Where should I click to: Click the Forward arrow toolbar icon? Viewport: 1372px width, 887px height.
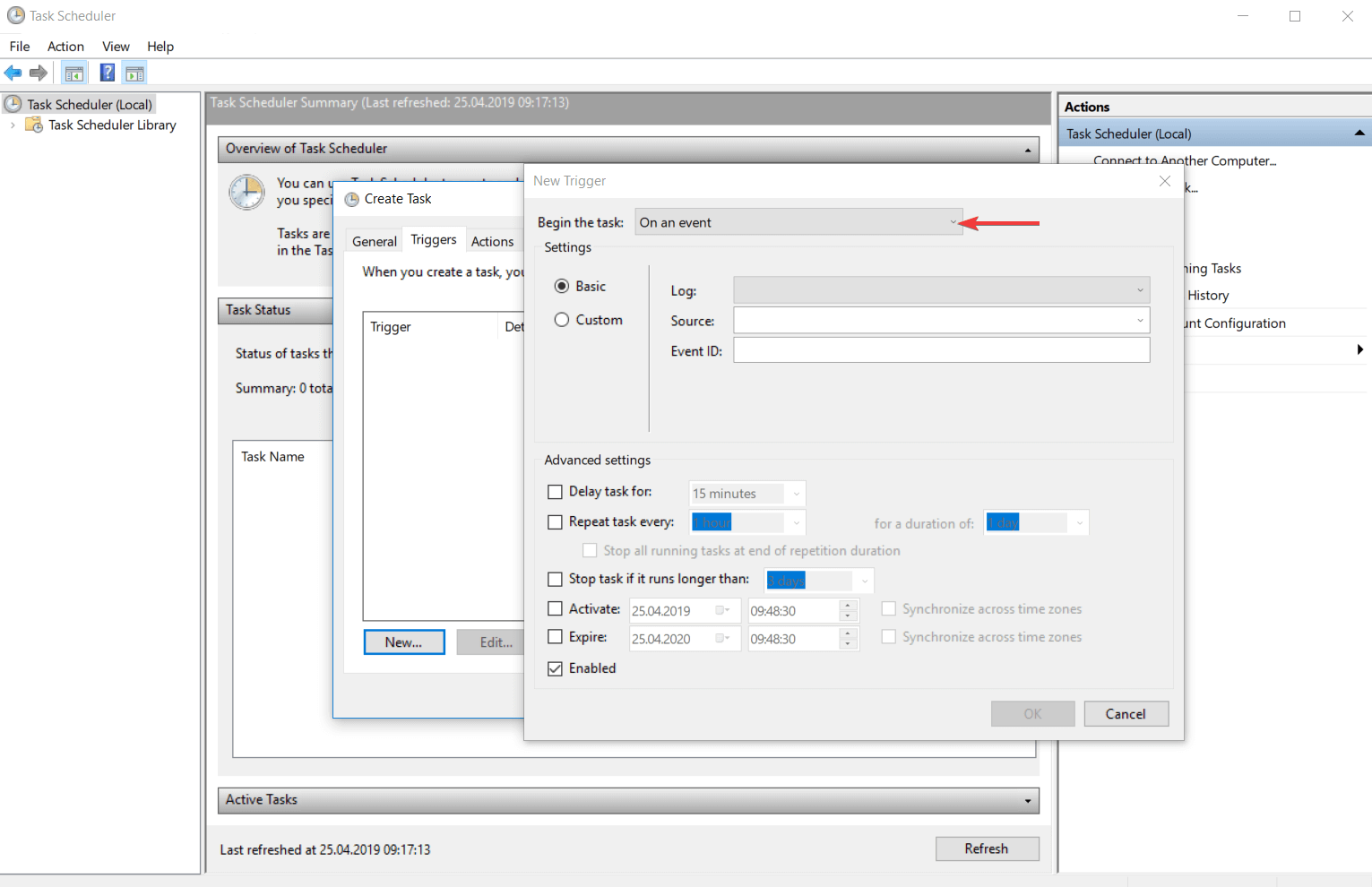[x=39, y=73]
